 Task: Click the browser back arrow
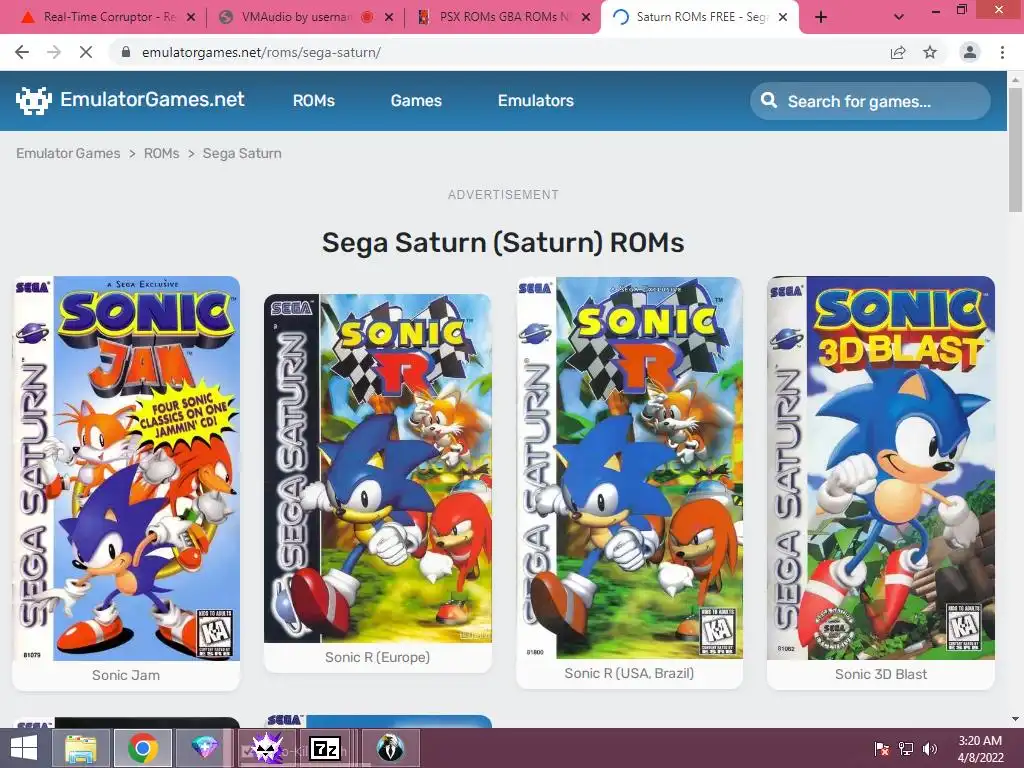coord(22,52)
